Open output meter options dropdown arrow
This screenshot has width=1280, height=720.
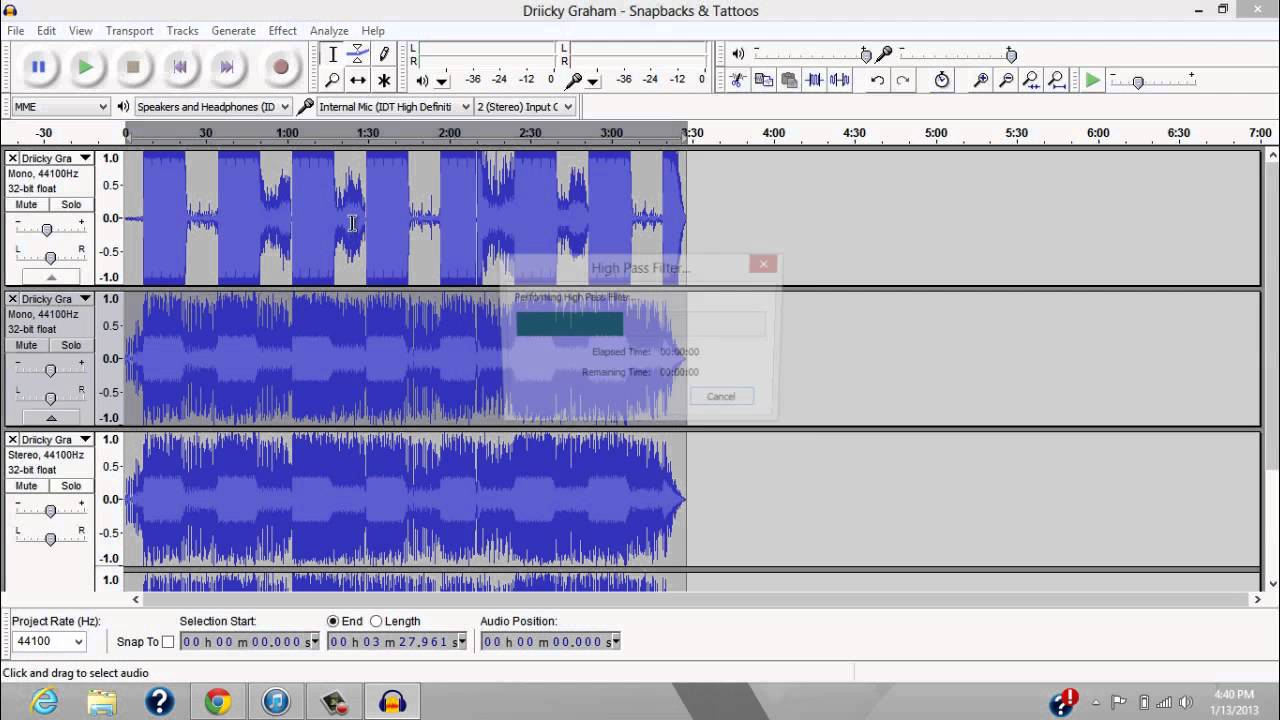coord(442,81)
